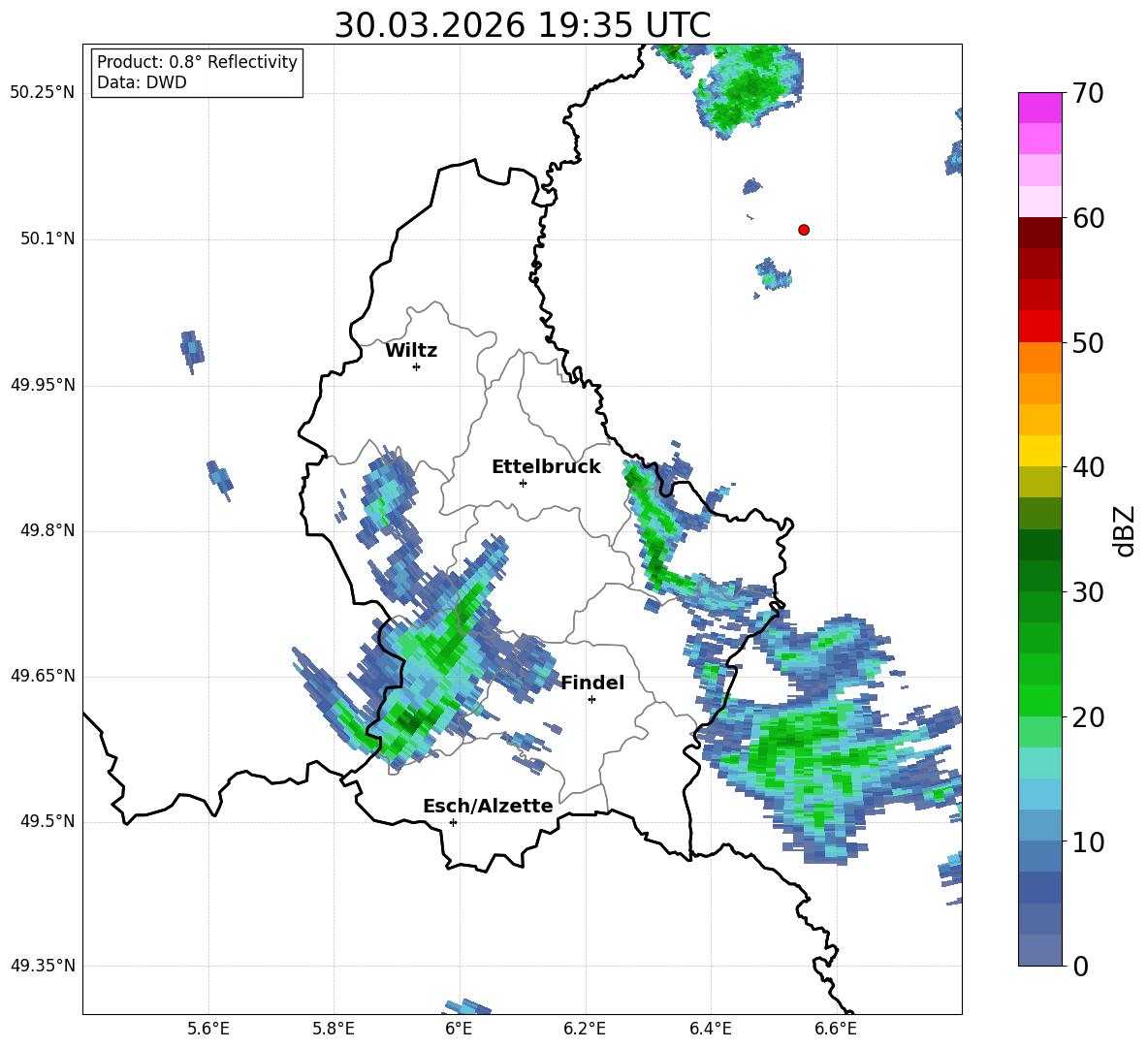Click the magenta colorbar swatch near 70
Screen dimensions: 1148x1048
pos(1039,108)
